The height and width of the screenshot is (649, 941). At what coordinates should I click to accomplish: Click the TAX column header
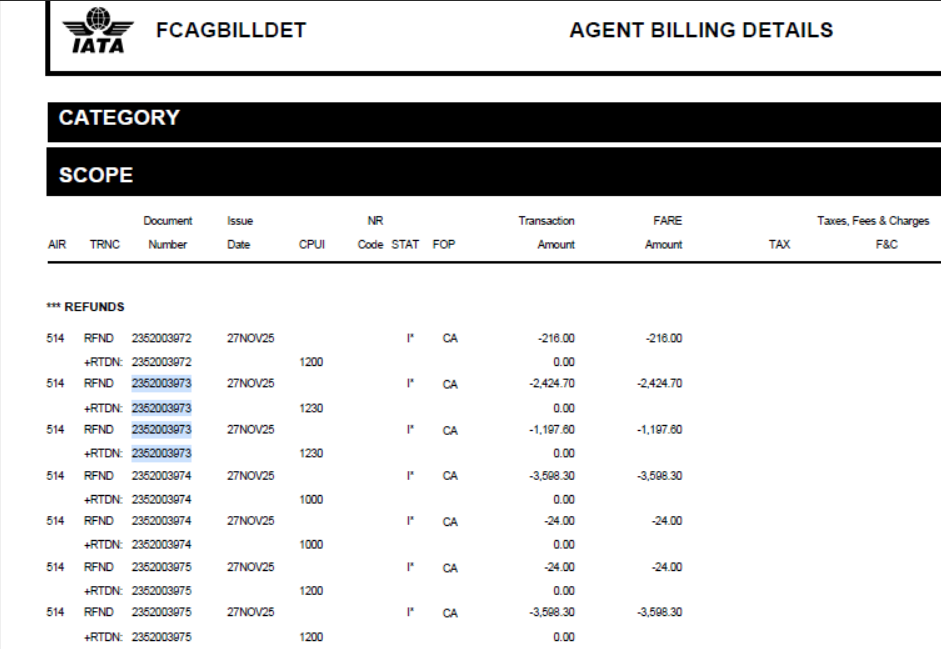click(x=779, y=244)
